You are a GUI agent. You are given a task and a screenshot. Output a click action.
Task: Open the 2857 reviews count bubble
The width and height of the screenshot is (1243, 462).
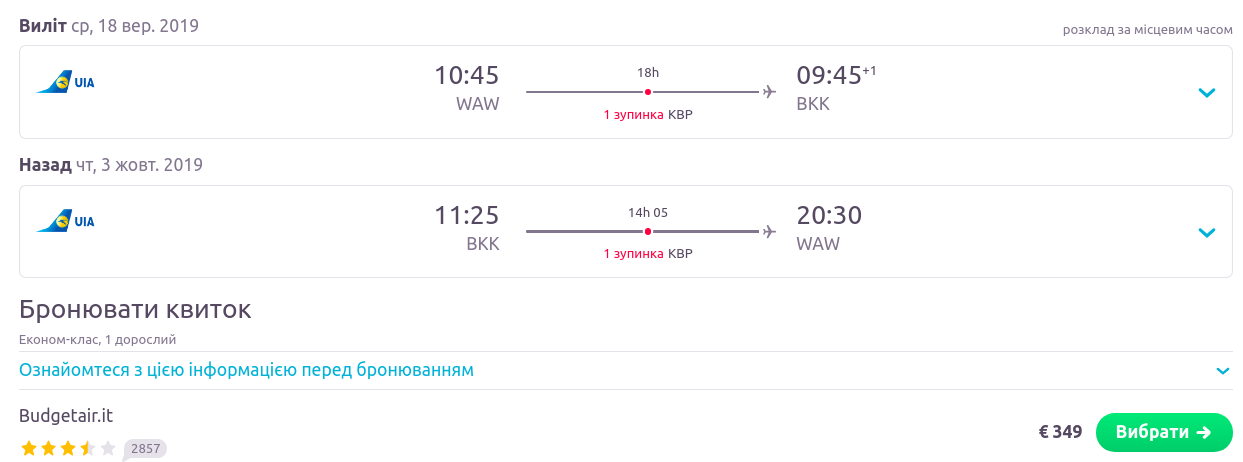click(x=146, y=448)
